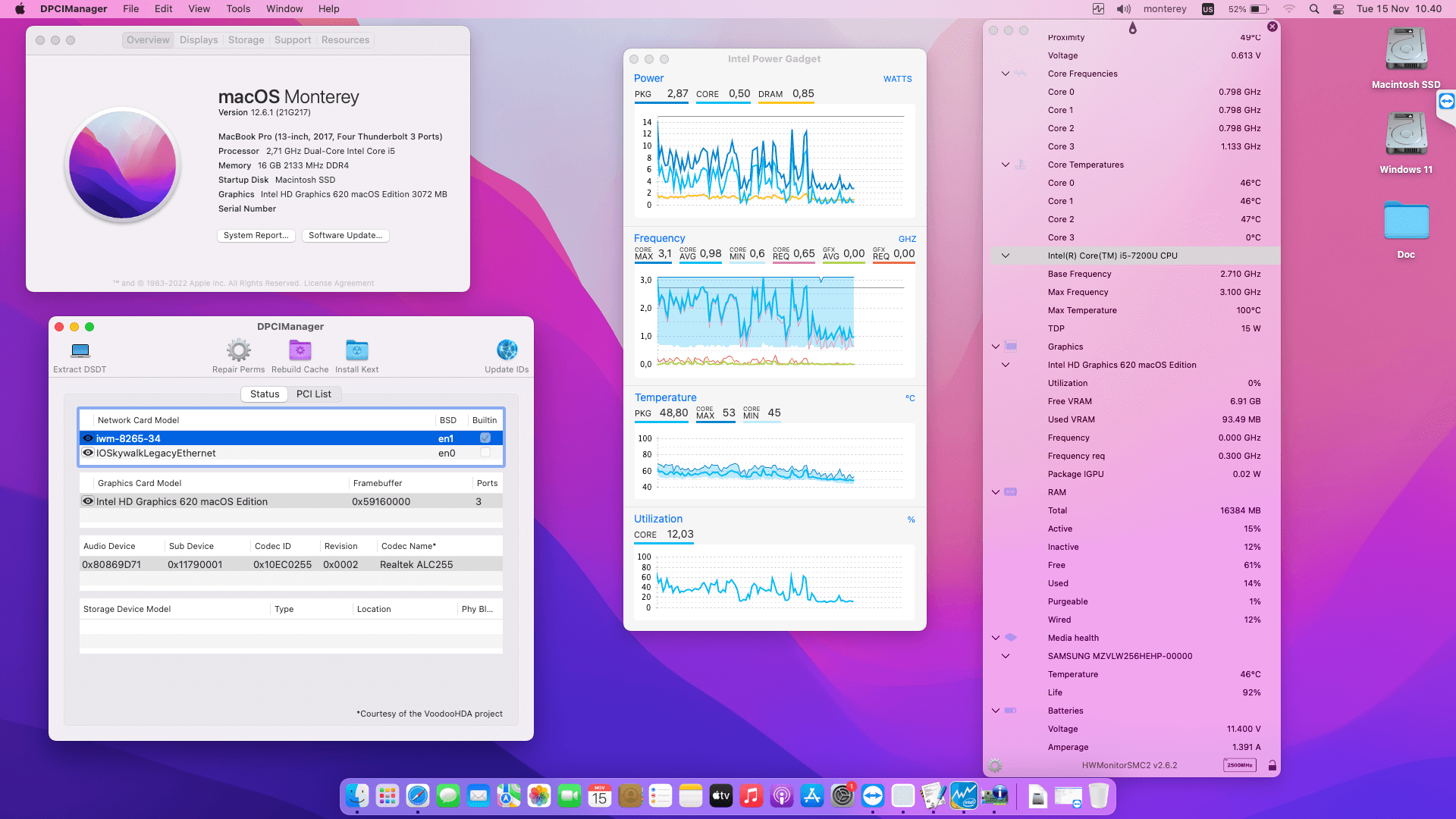Viewport: 1456px width, 819px height.
Task: Collapse Intel HD Graphics 620 macOS Edition subgroup
Action: [x=1006, y=365]
